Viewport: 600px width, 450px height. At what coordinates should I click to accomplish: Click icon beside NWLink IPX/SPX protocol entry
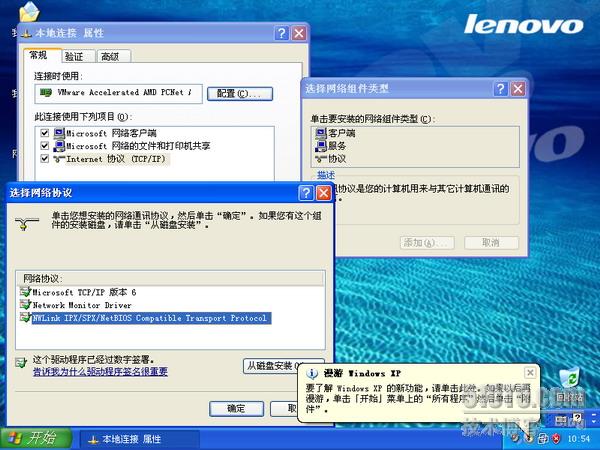pos(25,318)
